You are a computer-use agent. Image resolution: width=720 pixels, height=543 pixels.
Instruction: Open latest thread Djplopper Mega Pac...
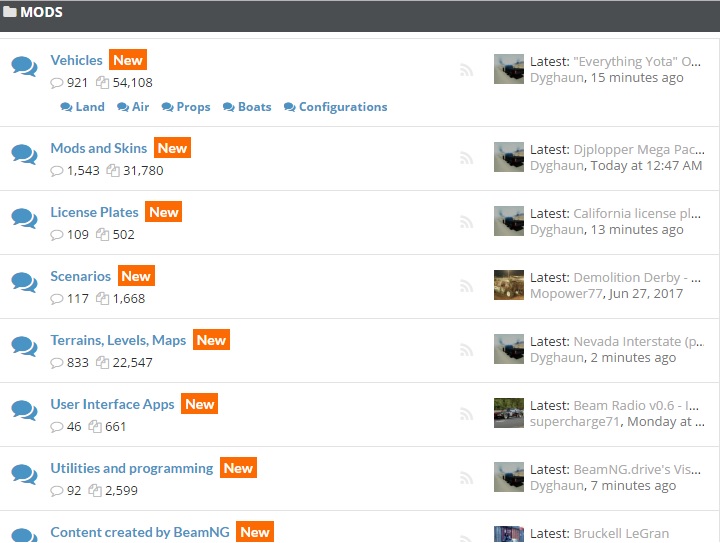click(639, 150)
